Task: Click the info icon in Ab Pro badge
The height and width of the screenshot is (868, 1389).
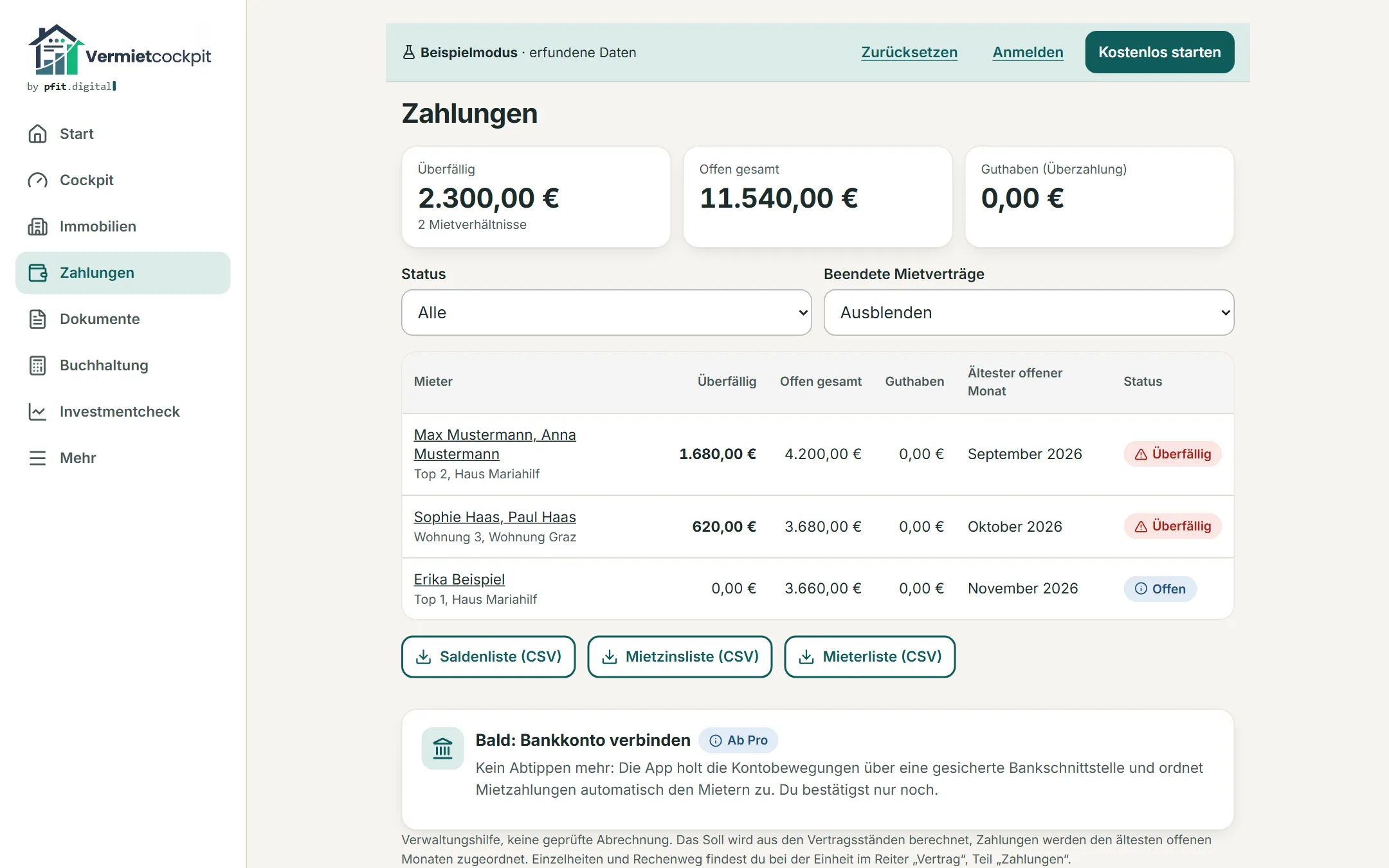Action: pyautogui.click(x=715, y=741)
